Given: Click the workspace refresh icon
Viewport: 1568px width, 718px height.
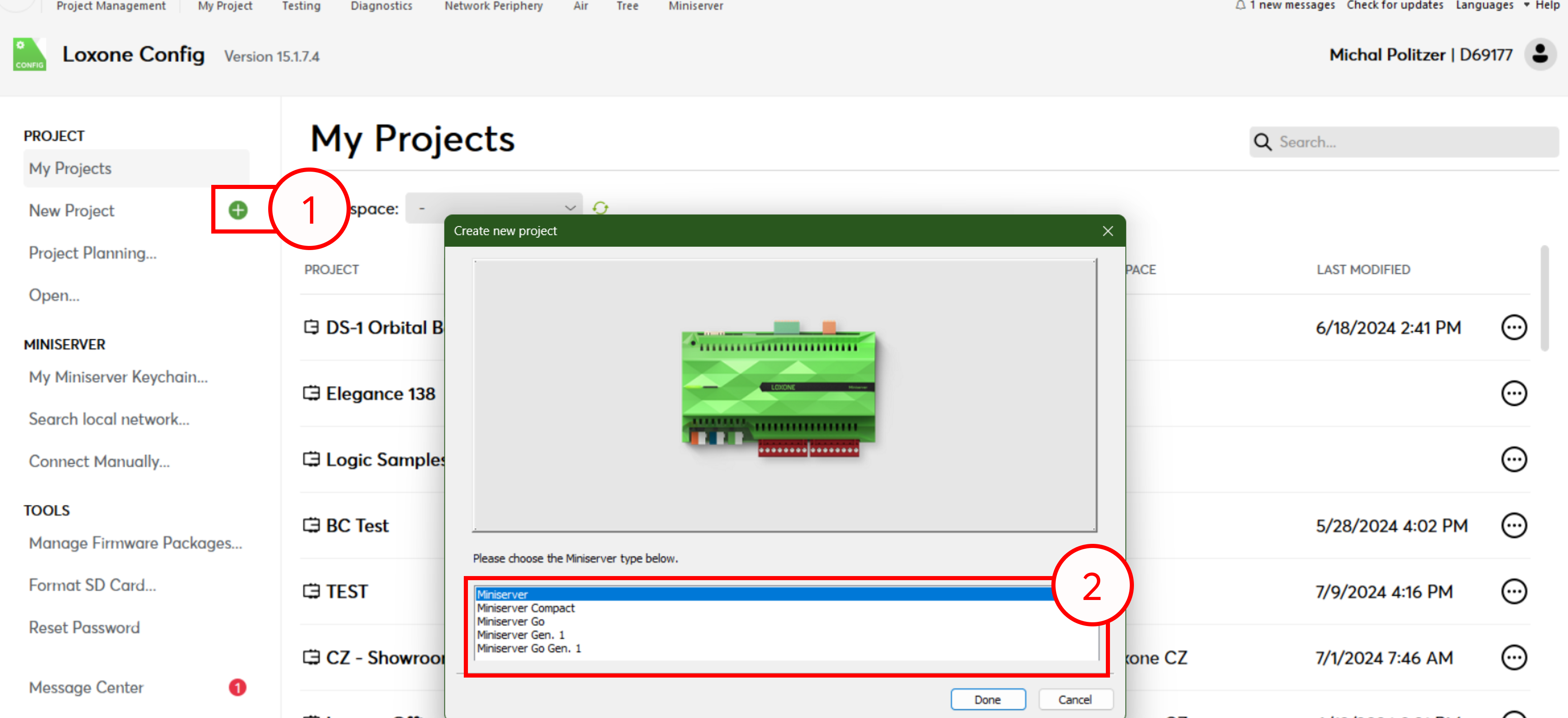Looking at the screenshot, I should [x=600, y=208].
